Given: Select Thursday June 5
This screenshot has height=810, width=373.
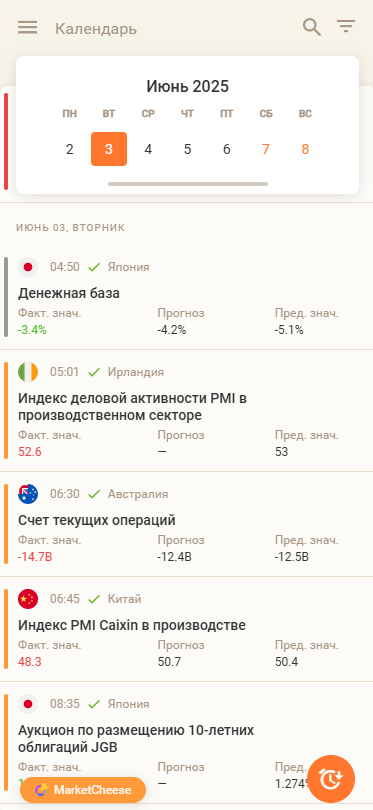Looking at the screenshot, I should [188, 149].
